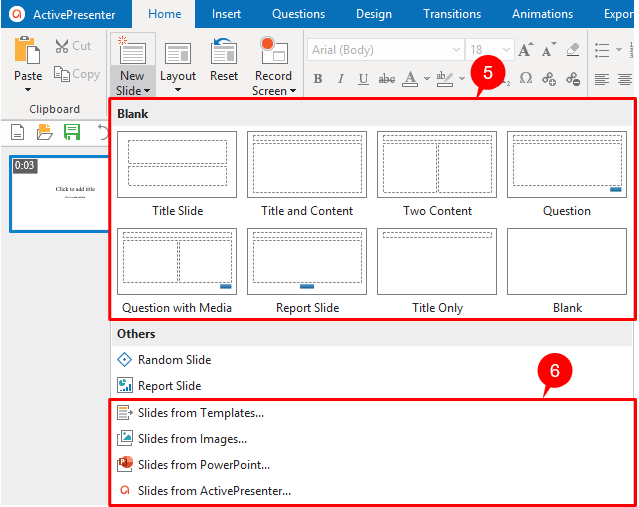Expand the bullets list dropdown arrow
639x507 pixels.
[619, 50]
